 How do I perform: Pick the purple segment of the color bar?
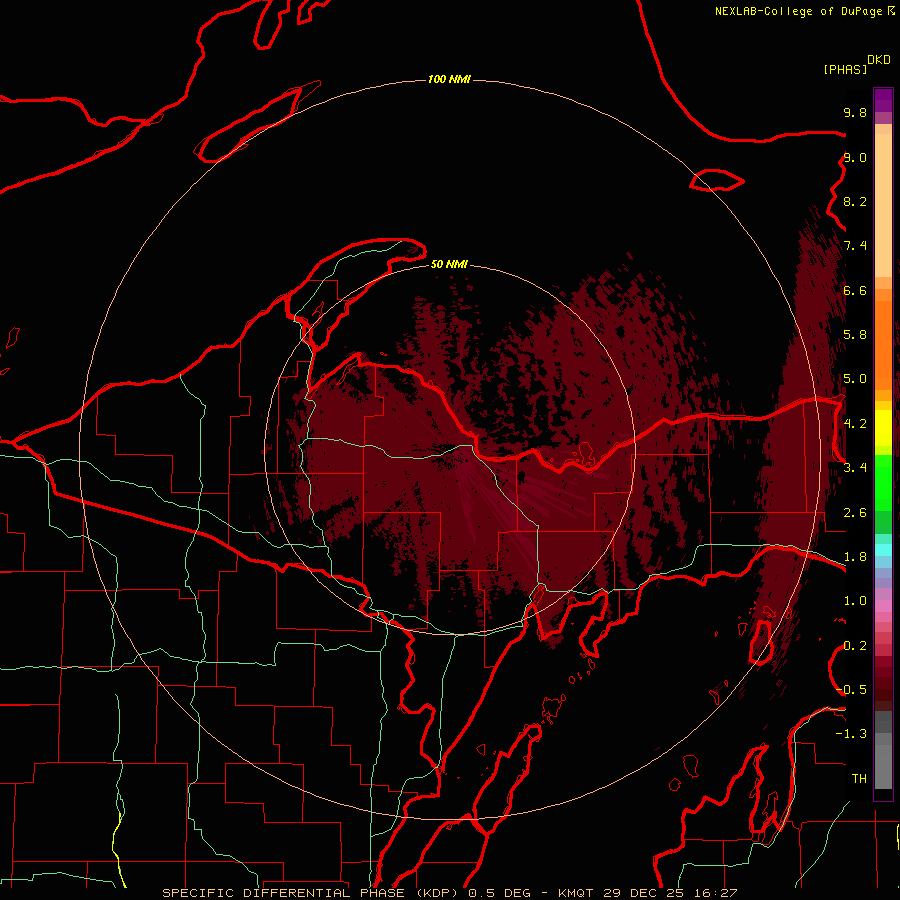883,101
